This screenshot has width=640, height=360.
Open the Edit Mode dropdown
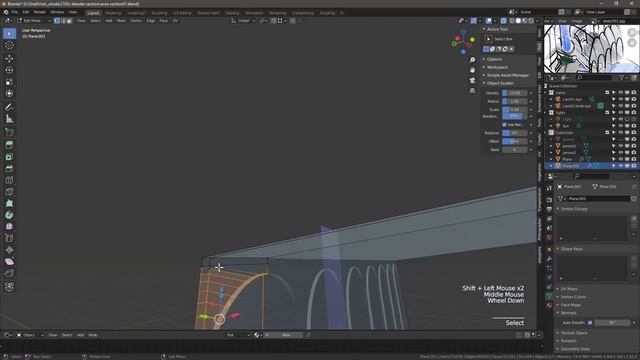[33, 20]
